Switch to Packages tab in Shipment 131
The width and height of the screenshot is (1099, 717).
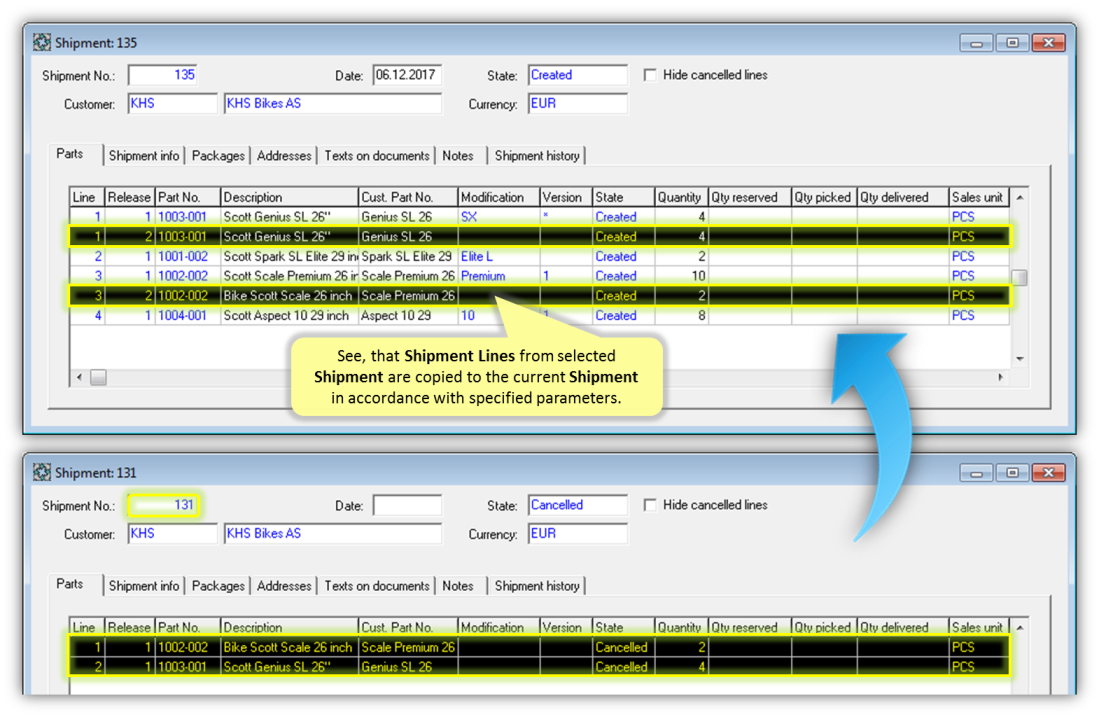[218, 586]
